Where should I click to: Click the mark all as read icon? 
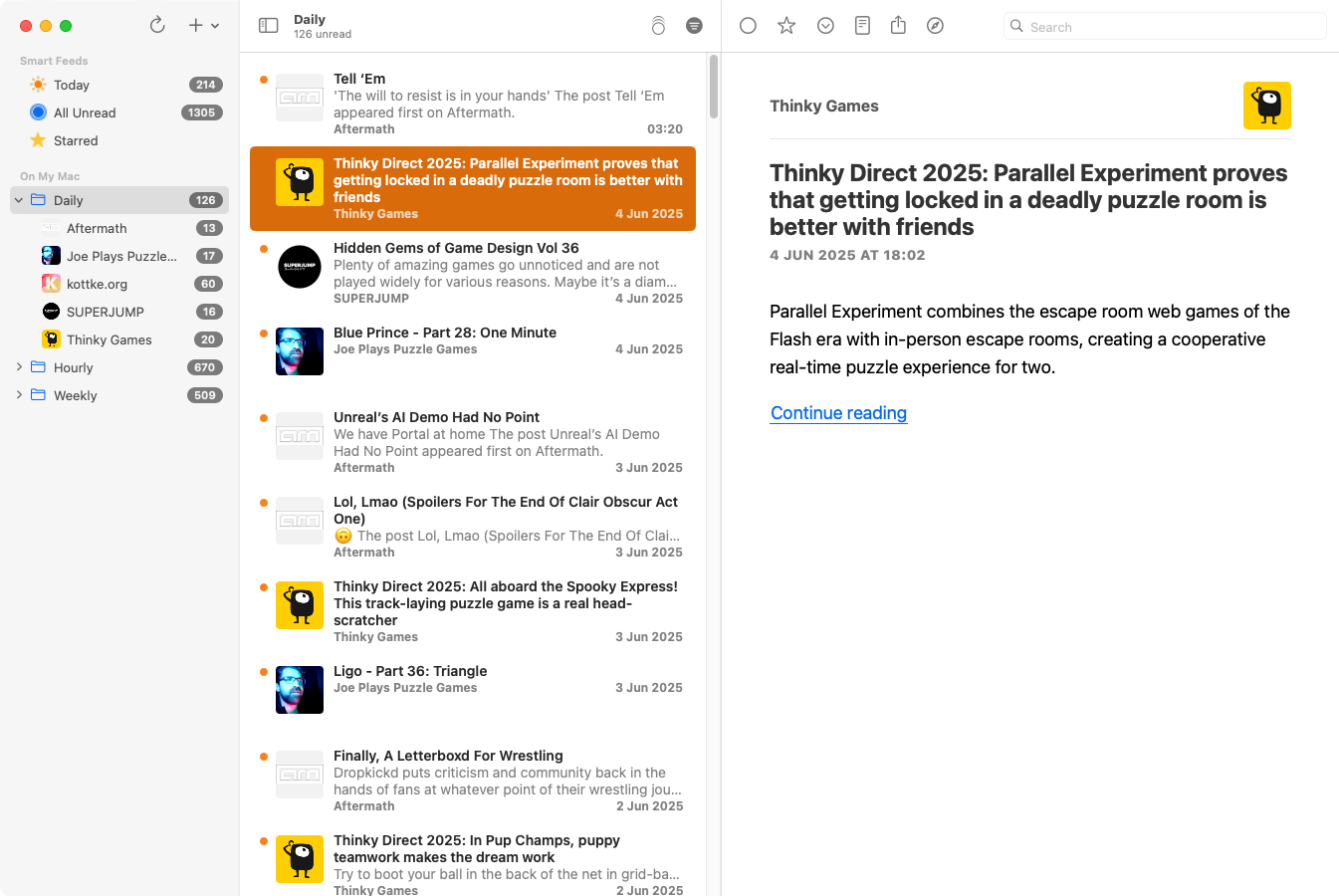point(658,26)
